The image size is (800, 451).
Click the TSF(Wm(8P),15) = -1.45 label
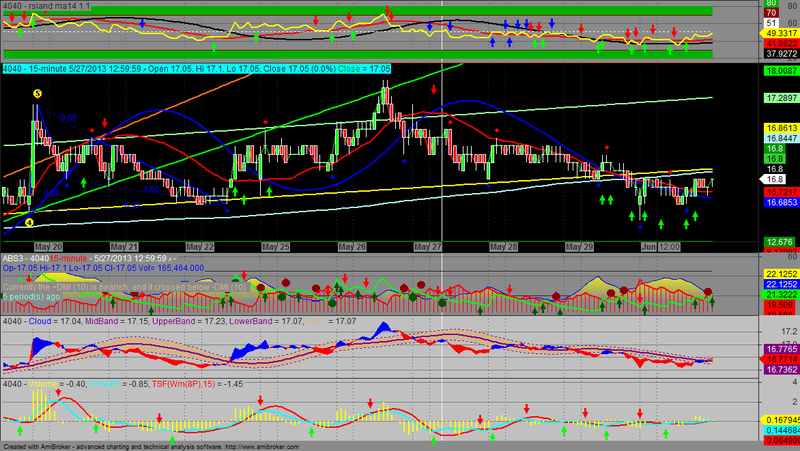(x=197, y=384)
